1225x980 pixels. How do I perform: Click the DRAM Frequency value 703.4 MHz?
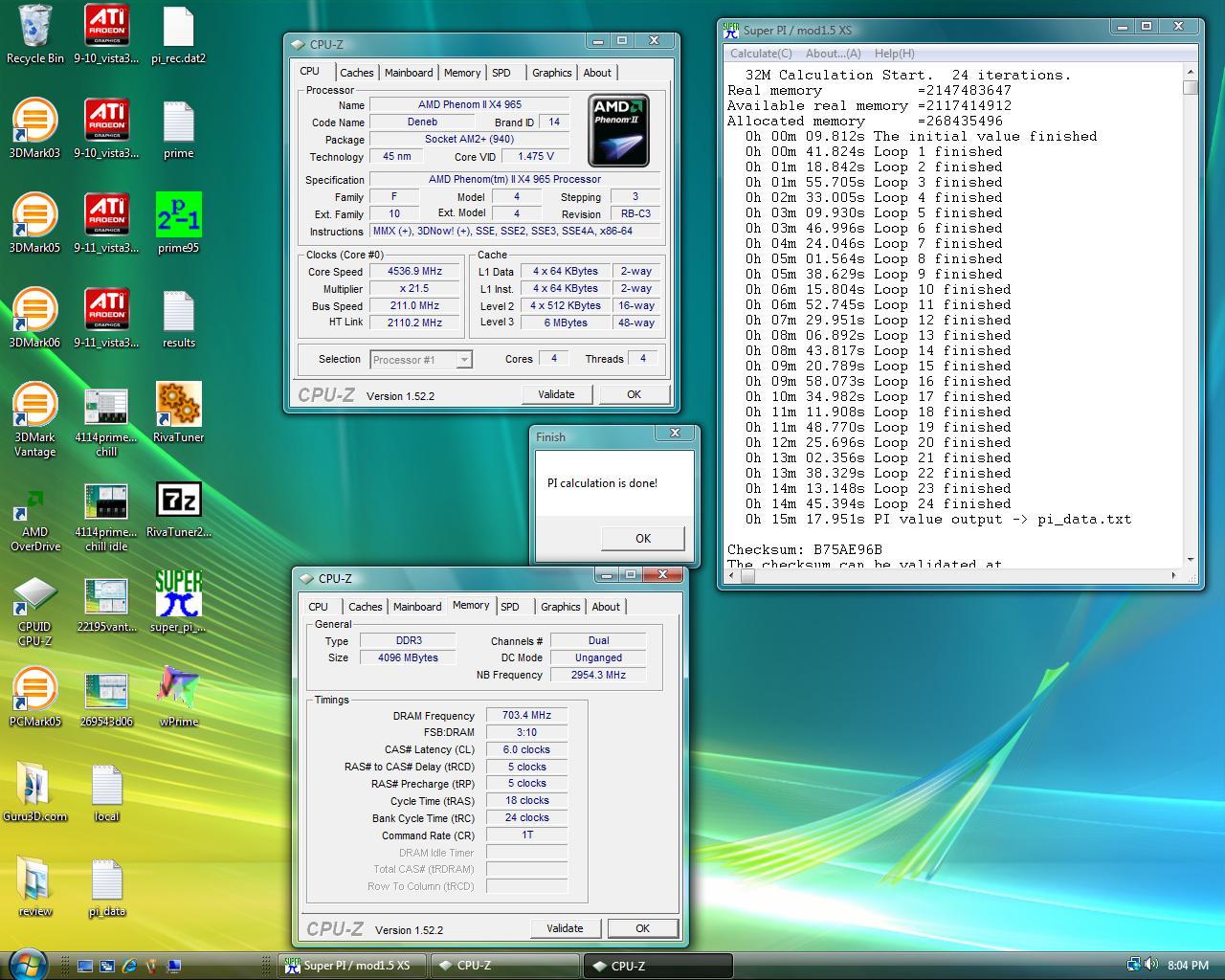coord(526,715)
